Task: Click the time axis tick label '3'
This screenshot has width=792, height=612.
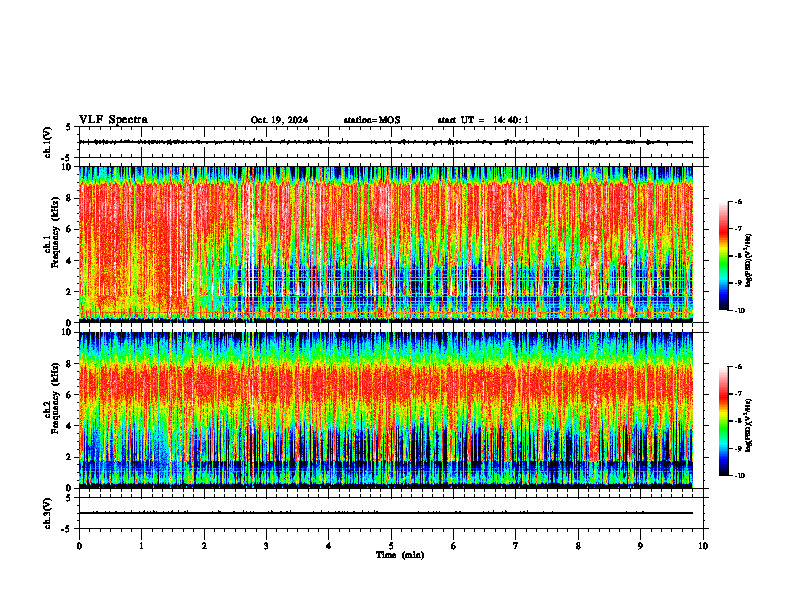Action: [266, 546]
